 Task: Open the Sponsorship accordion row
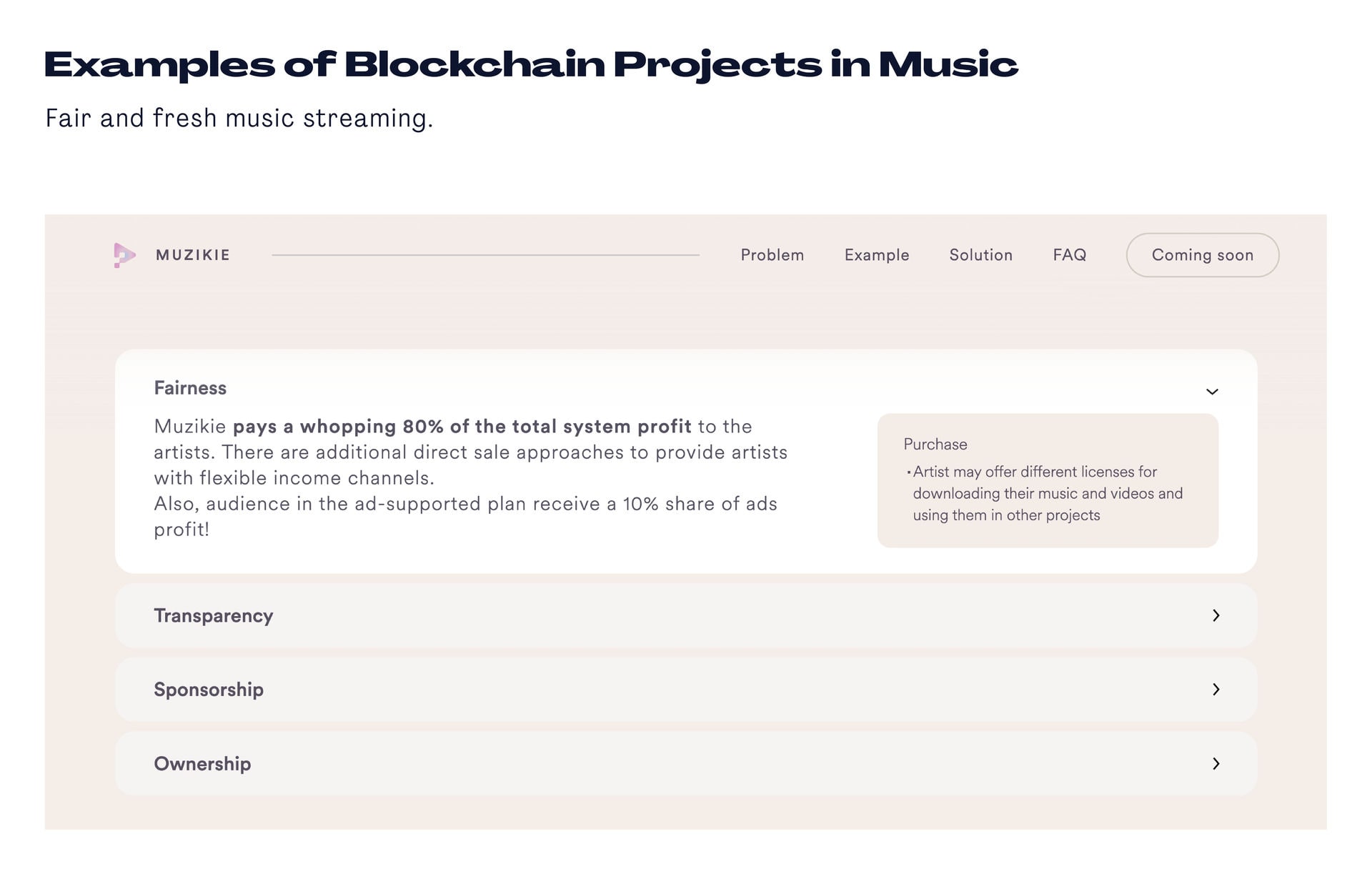click(686, 690)
